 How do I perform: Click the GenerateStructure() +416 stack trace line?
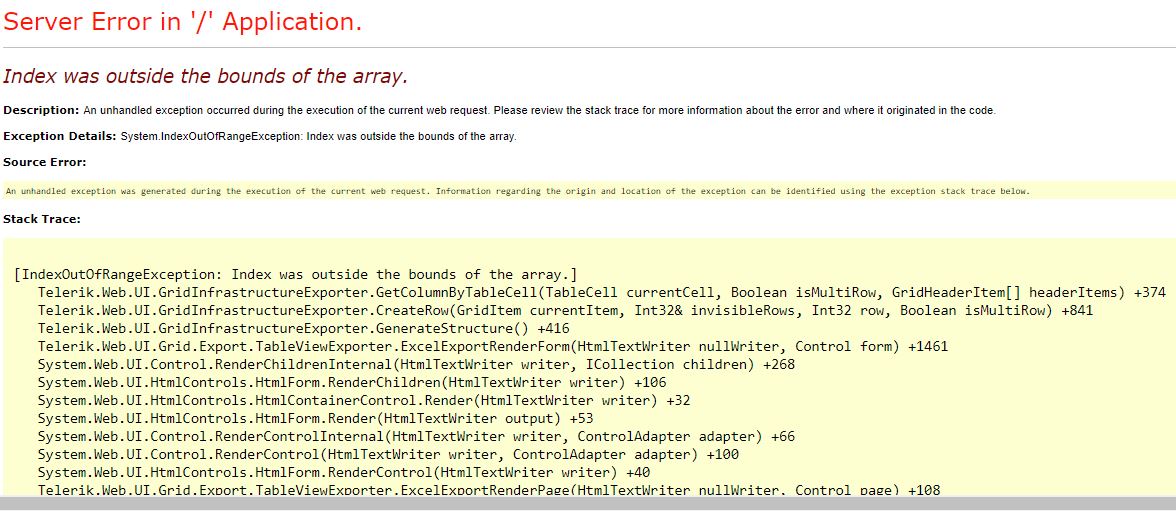[x=302, y=328]
